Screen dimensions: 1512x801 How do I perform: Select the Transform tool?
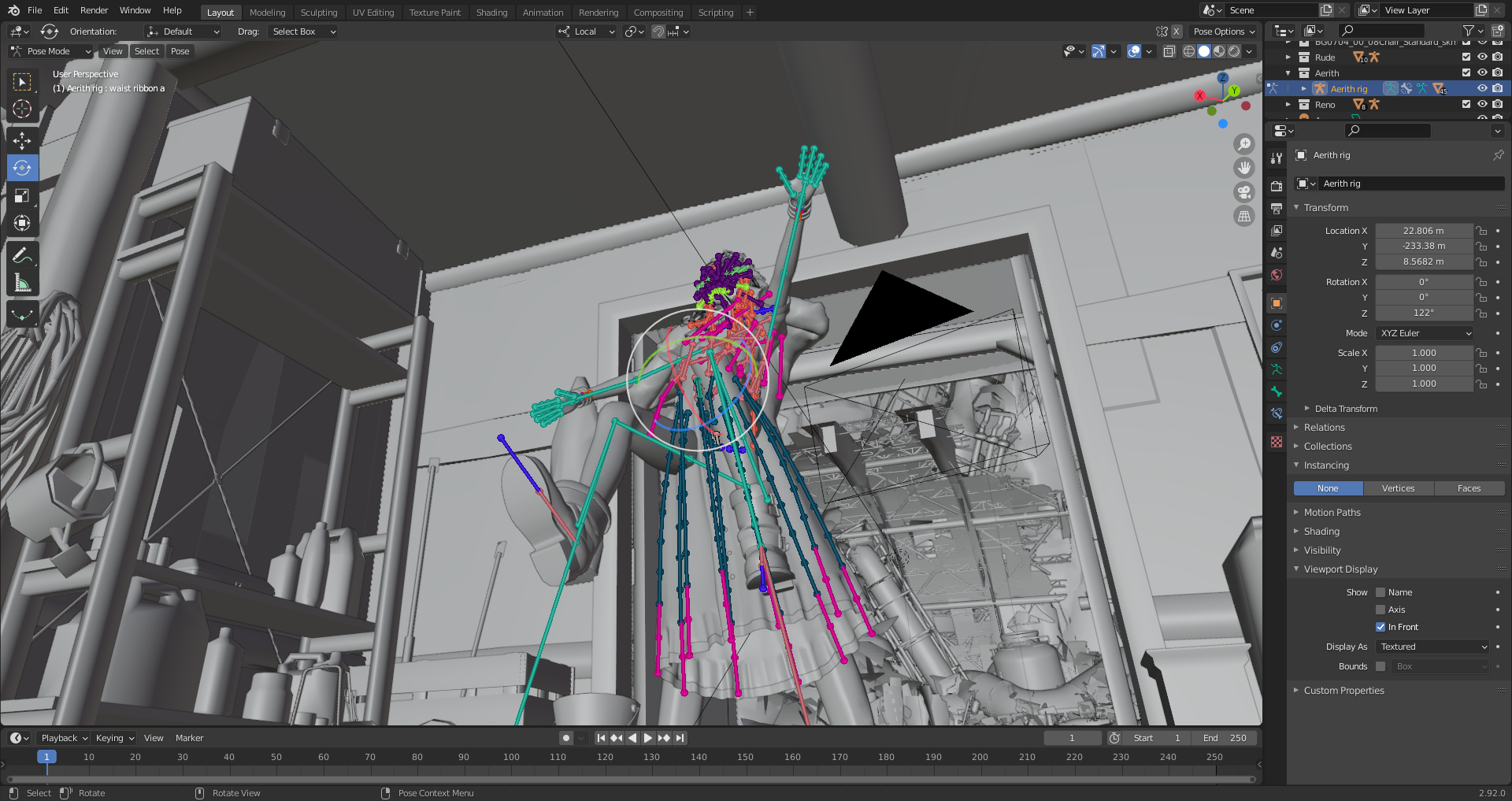click(22, 223)
